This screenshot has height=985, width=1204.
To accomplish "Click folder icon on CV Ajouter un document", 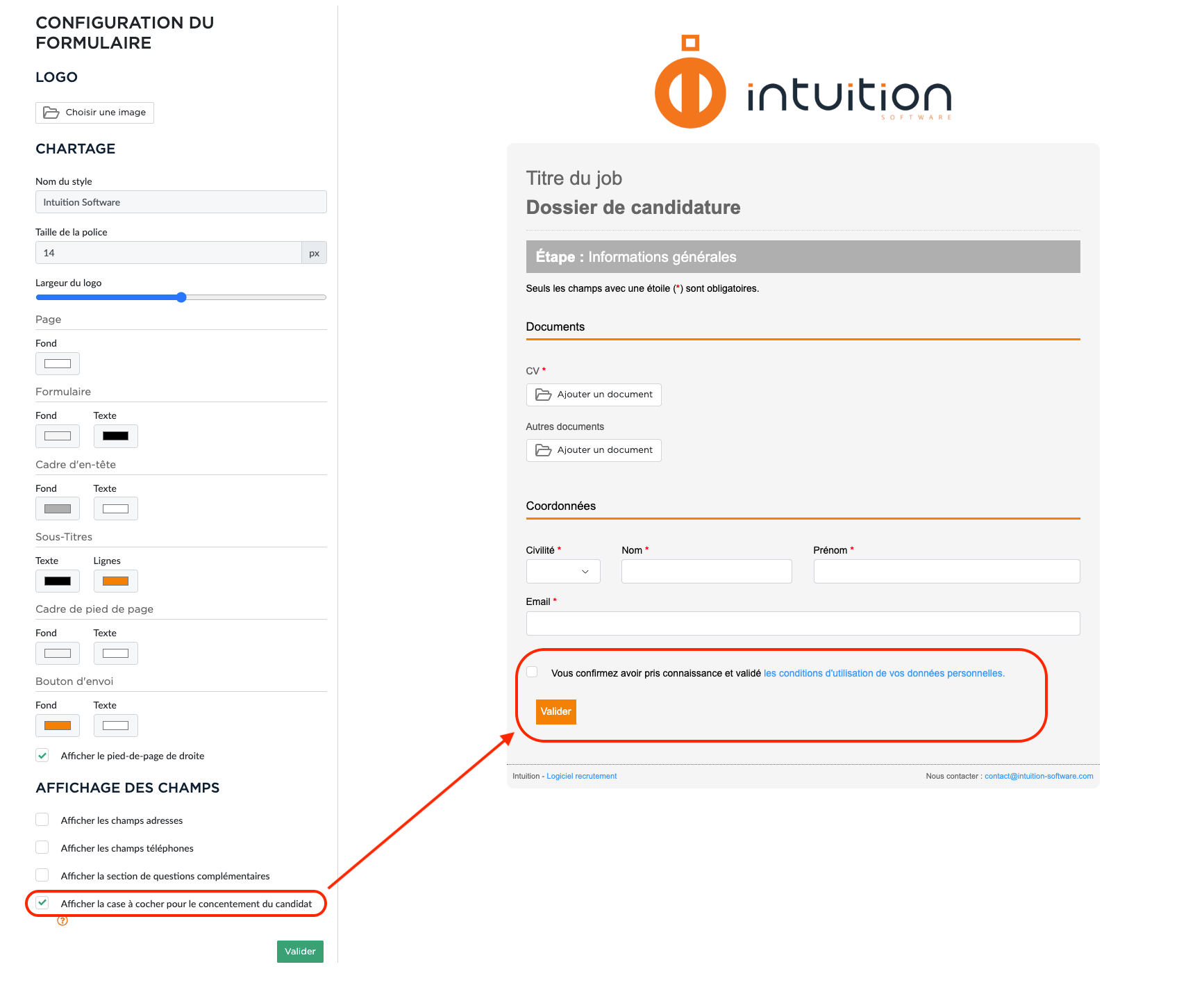I will pyautogui.click(x=543, y=395).
